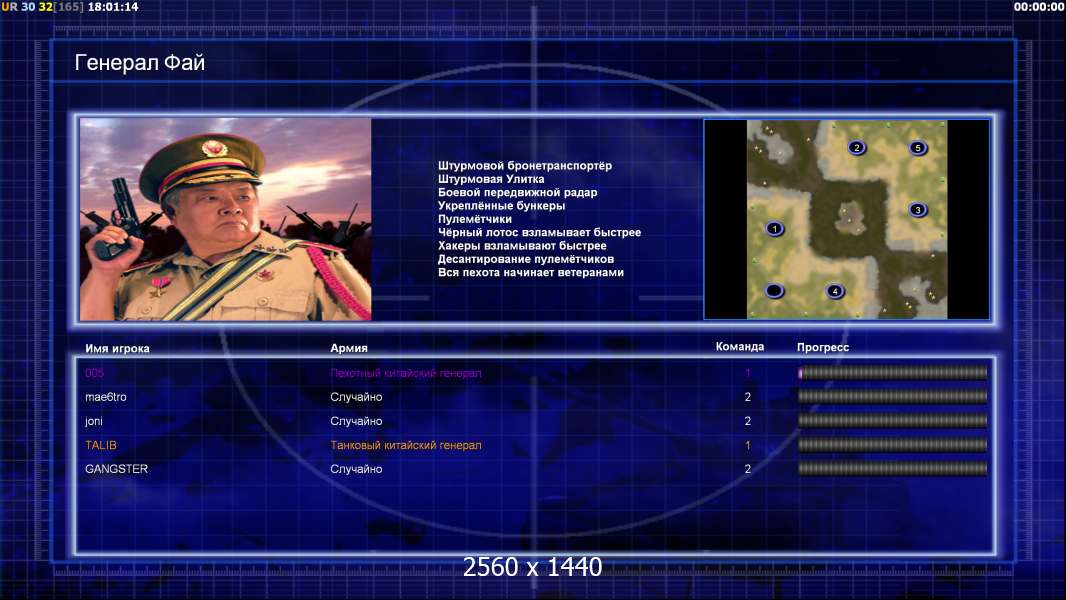Select start position marker 4 on minimap
This screenshot has height=600, width=1066.
click(x=835, y=292)
